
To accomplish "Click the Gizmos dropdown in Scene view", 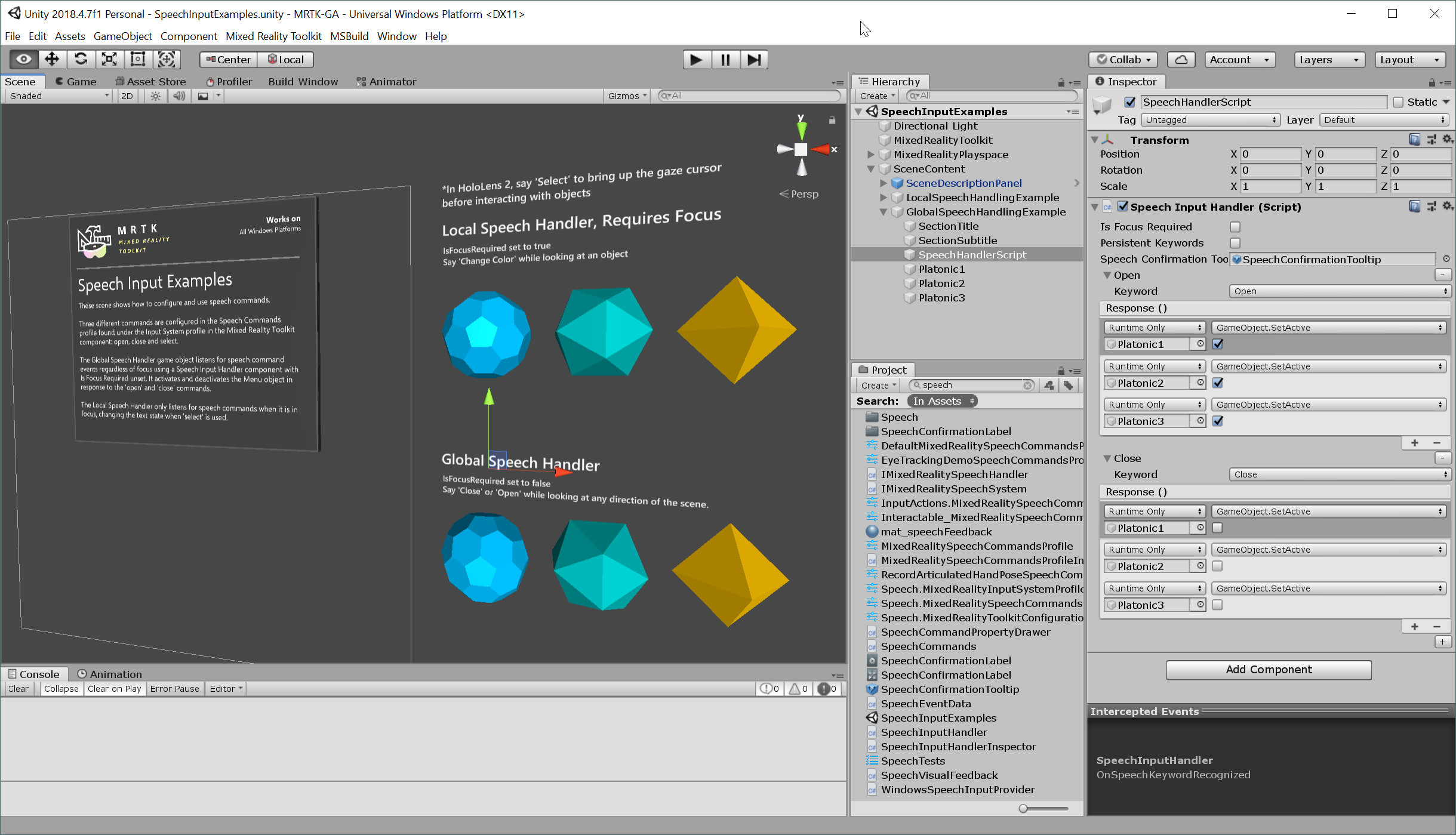I will (x=627, y=95).
